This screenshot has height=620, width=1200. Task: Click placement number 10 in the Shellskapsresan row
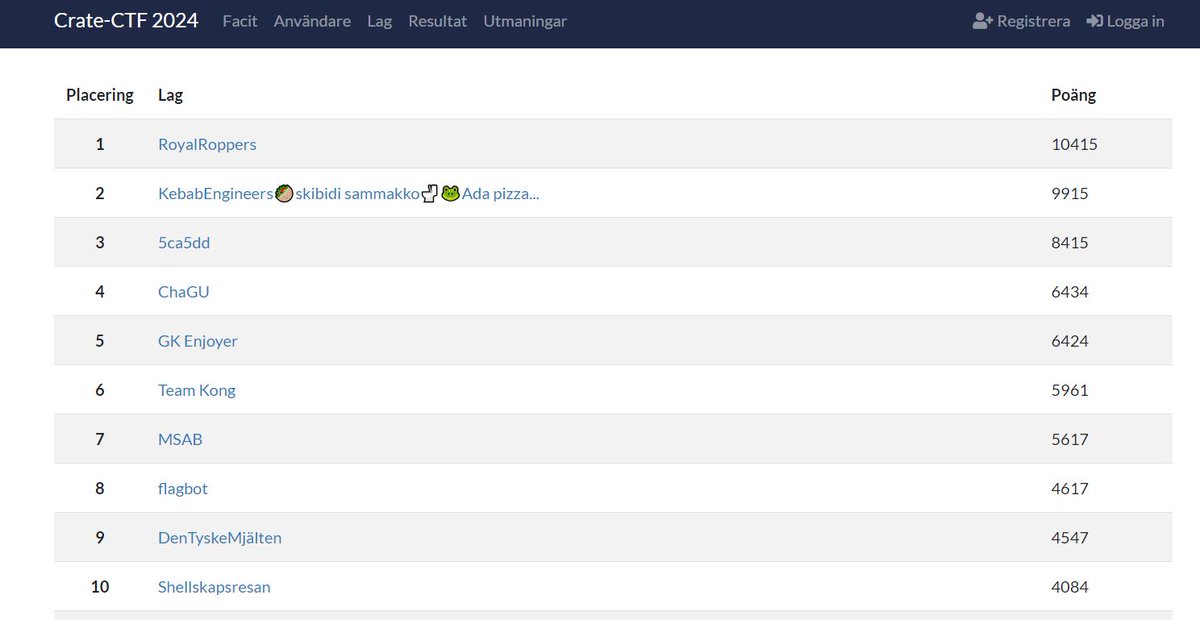pos(100,587)
